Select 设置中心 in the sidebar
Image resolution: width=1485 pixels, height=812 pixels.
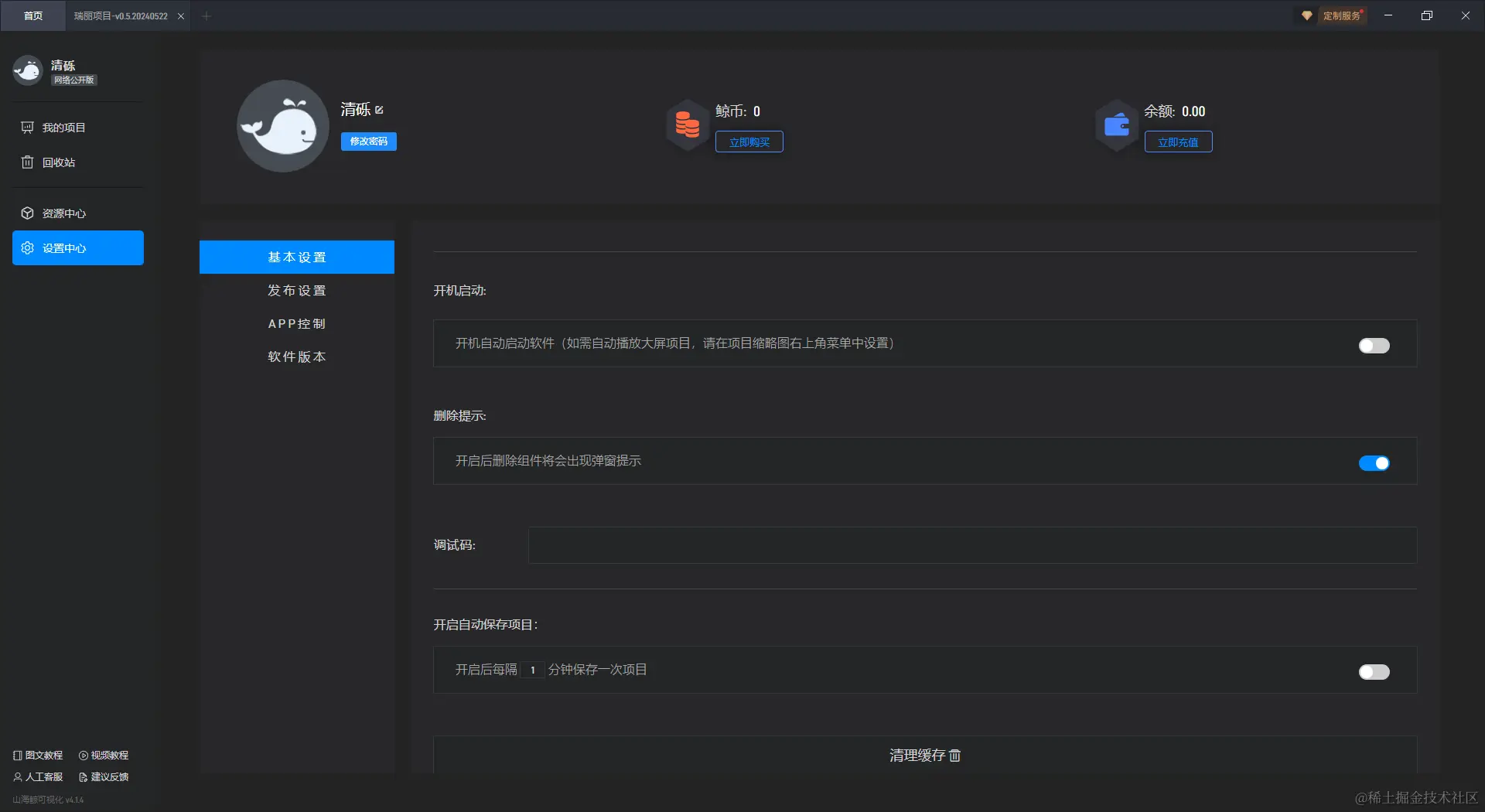[x=77, y=248]
